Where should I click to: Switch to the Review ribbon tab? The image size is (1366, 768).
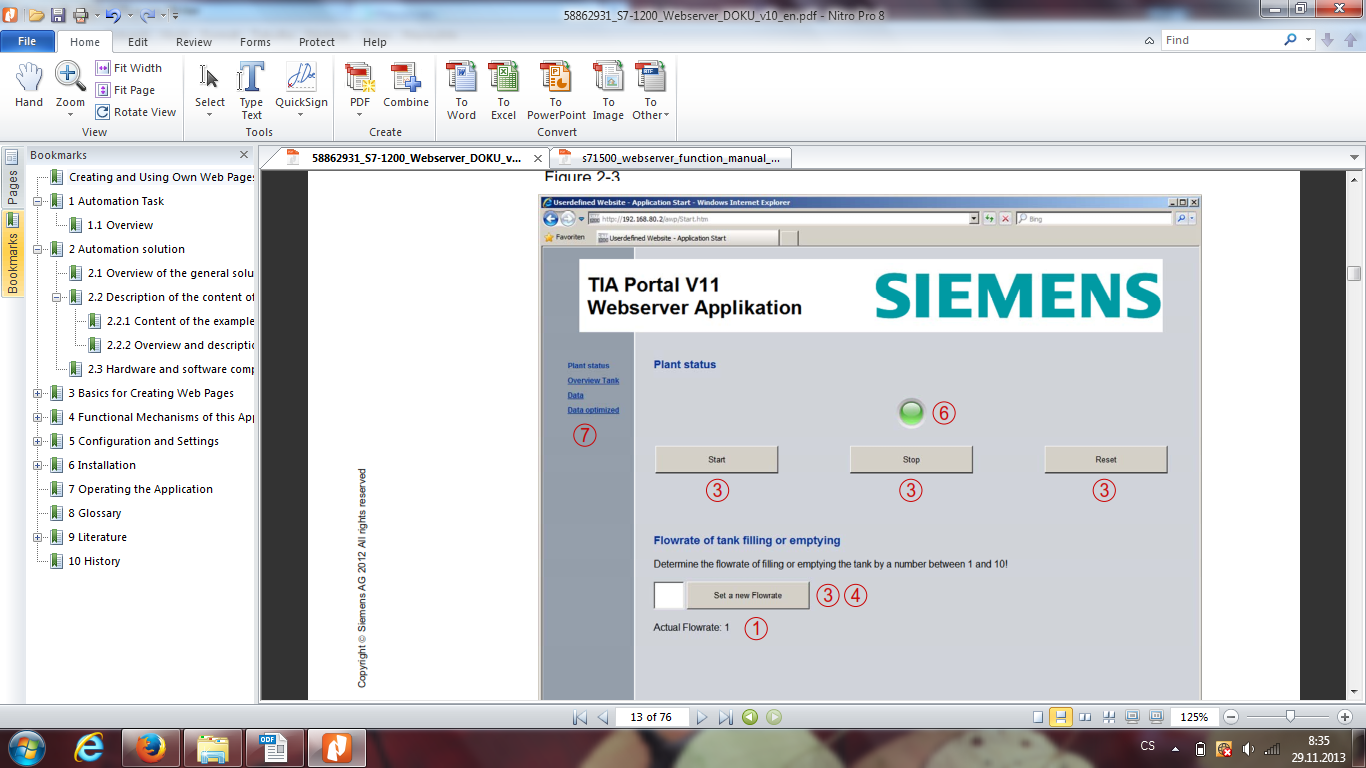(x=194, y=42)
